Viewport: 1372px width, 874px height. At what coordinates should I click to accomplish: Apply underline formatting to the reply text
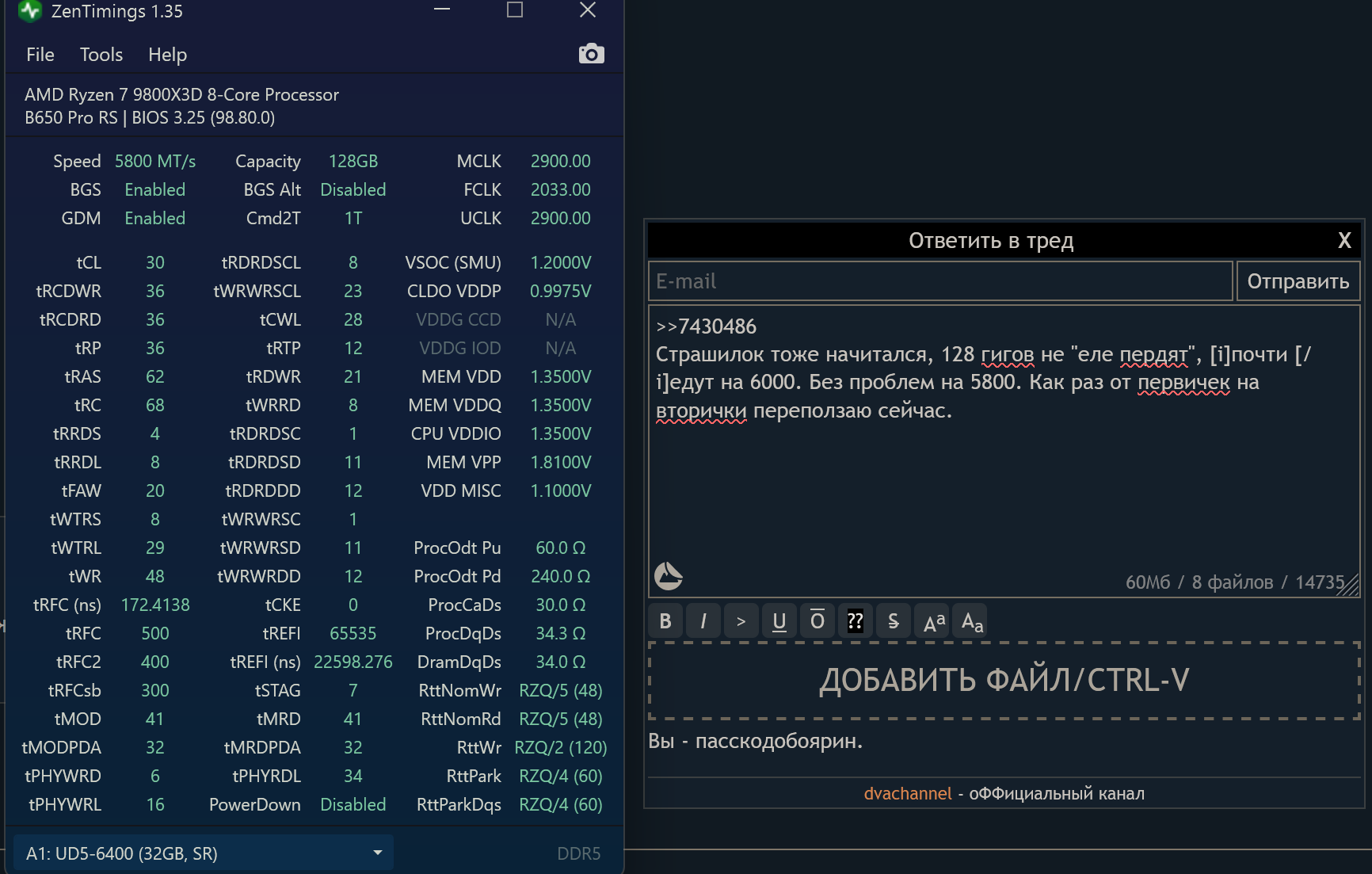coord(779,621)
